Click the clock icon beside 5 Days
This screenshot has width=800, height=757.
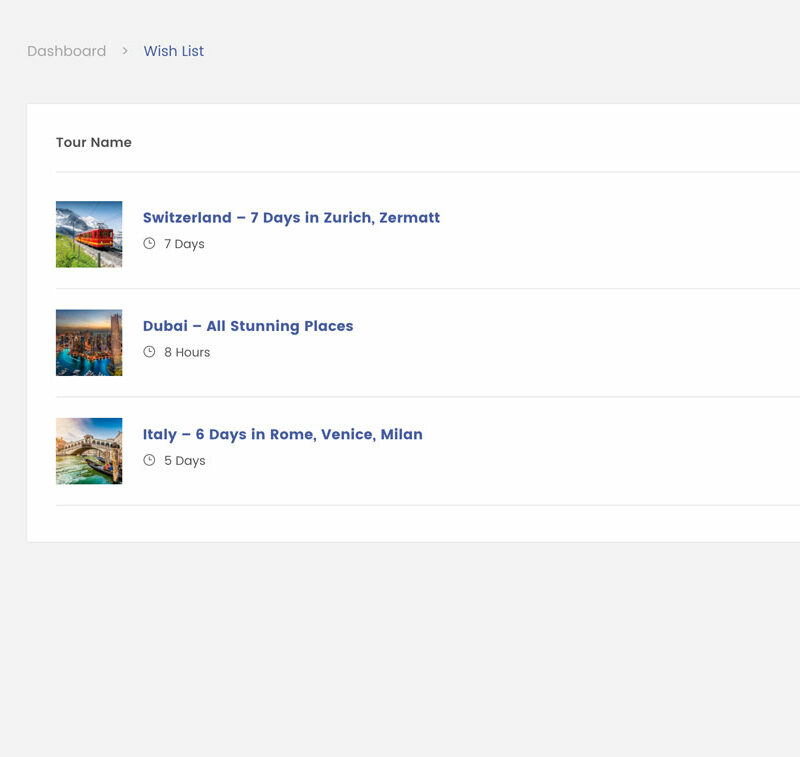[149, 460]
